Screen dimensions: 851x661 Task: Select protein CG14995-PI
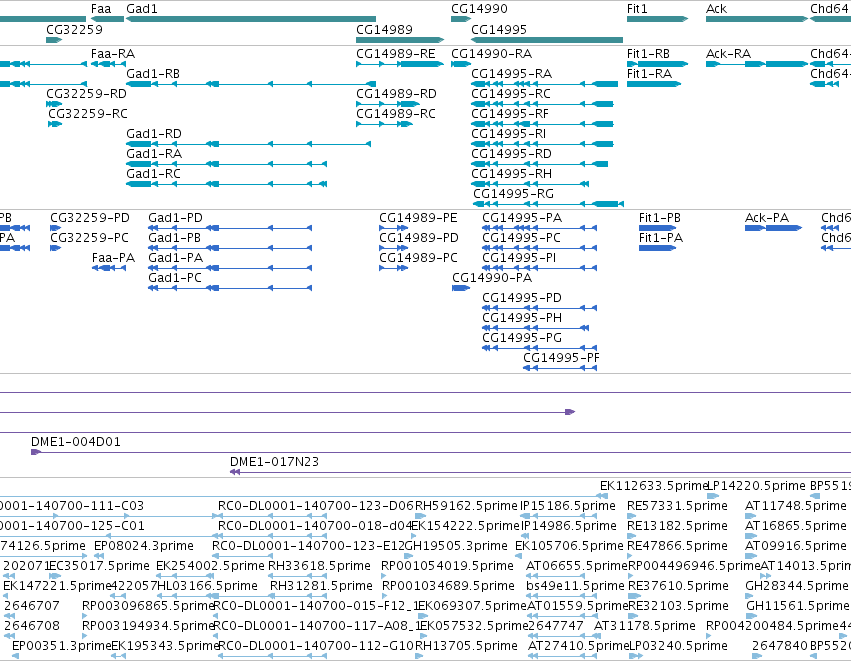tap(539, 268)
